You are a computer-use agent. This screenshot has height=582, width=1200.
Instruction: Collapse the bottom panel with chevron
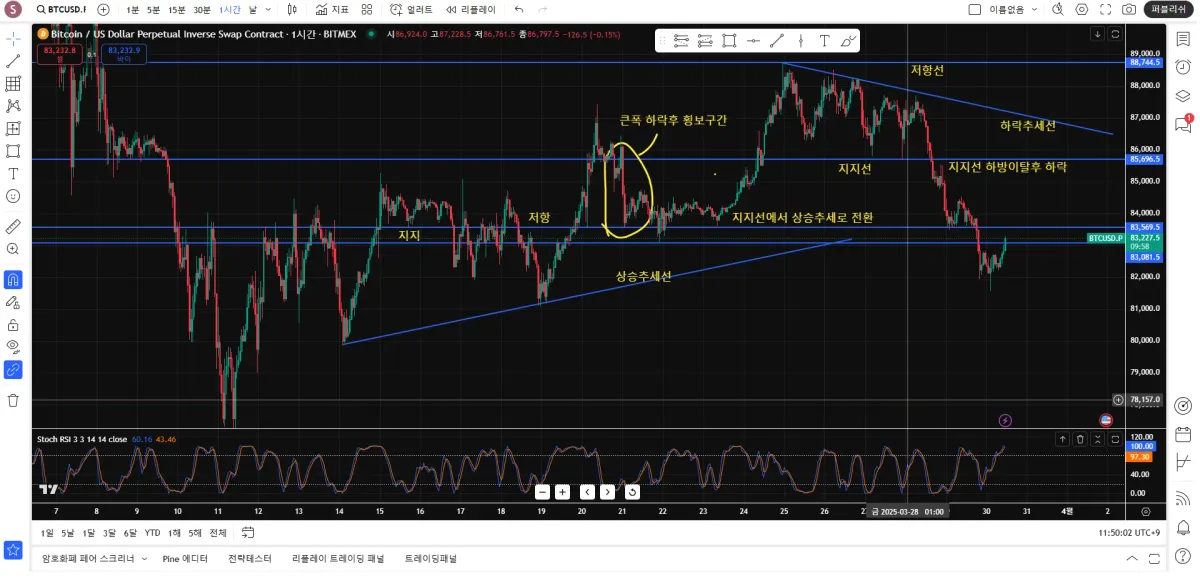tap(1132, 559)
